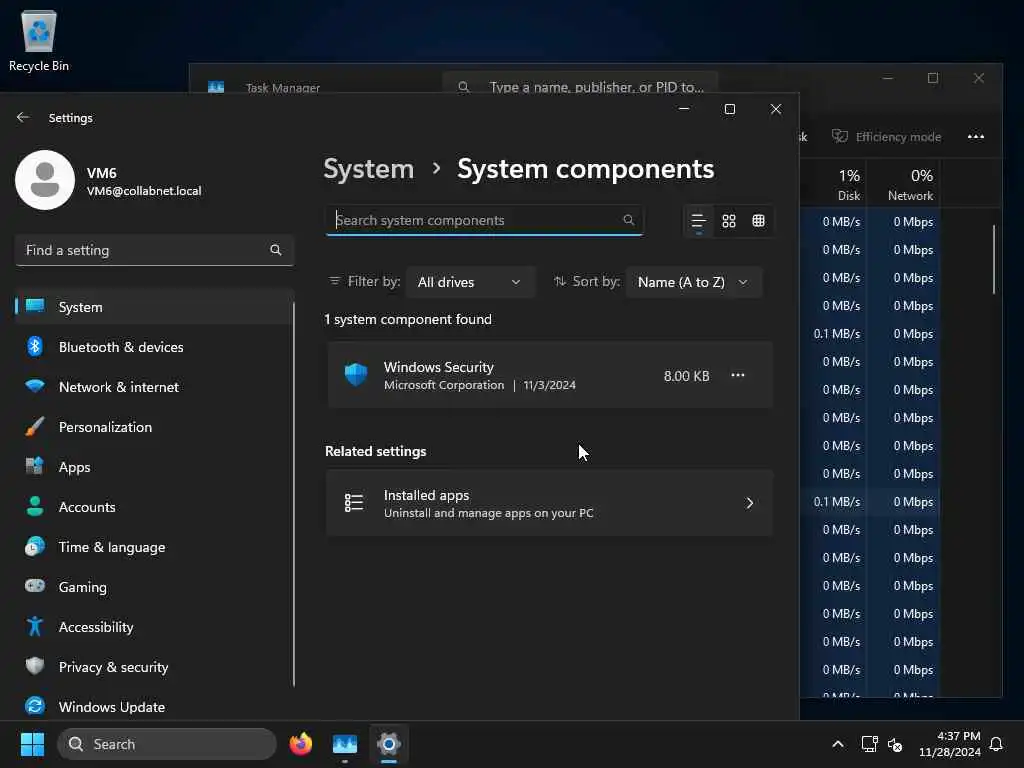Click the taskbar Search box
This screenshot has width=1024, height=768.
click(167, 744)
